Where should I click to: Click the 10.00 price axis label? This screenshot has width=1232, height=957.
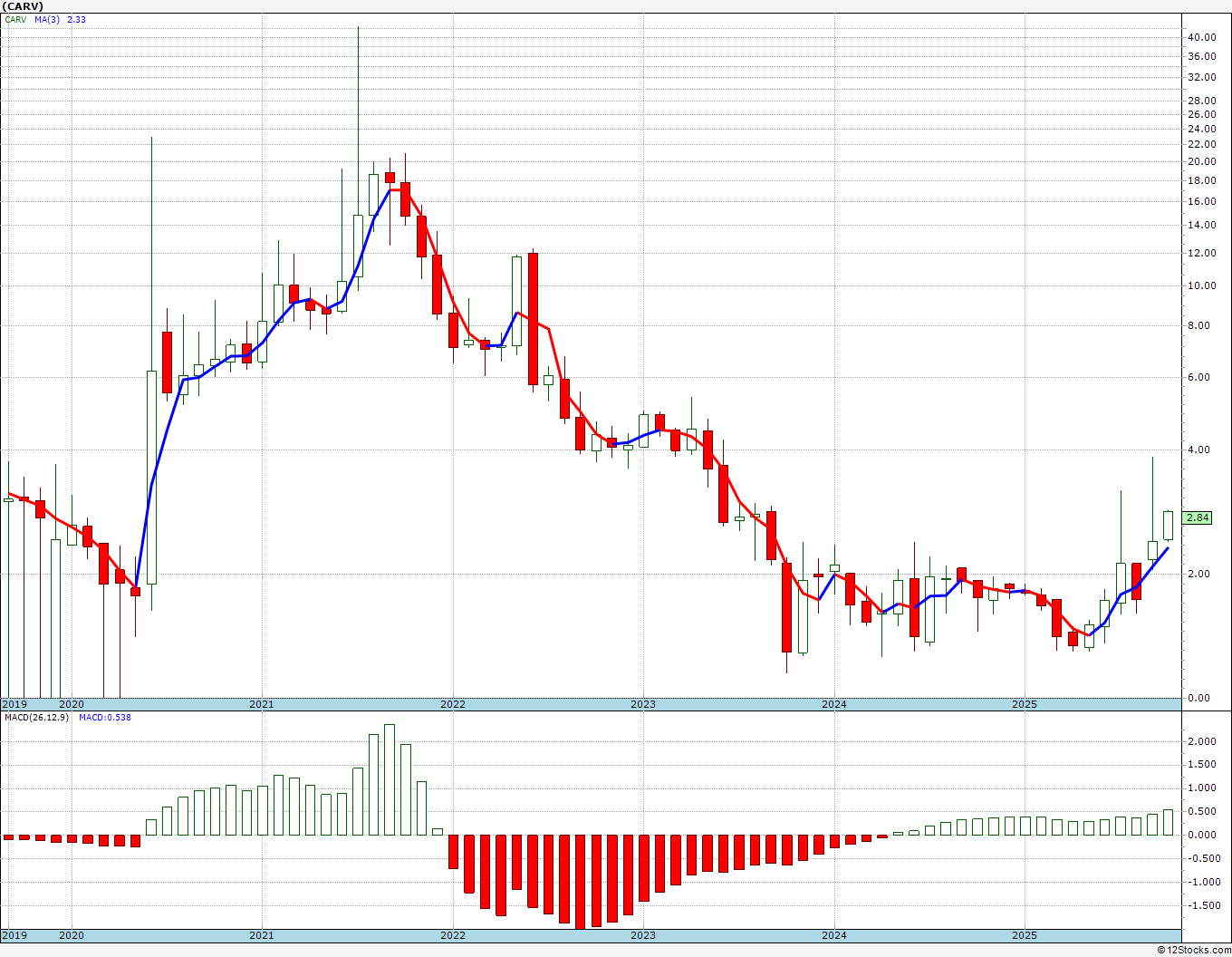tap(1201, 285)
